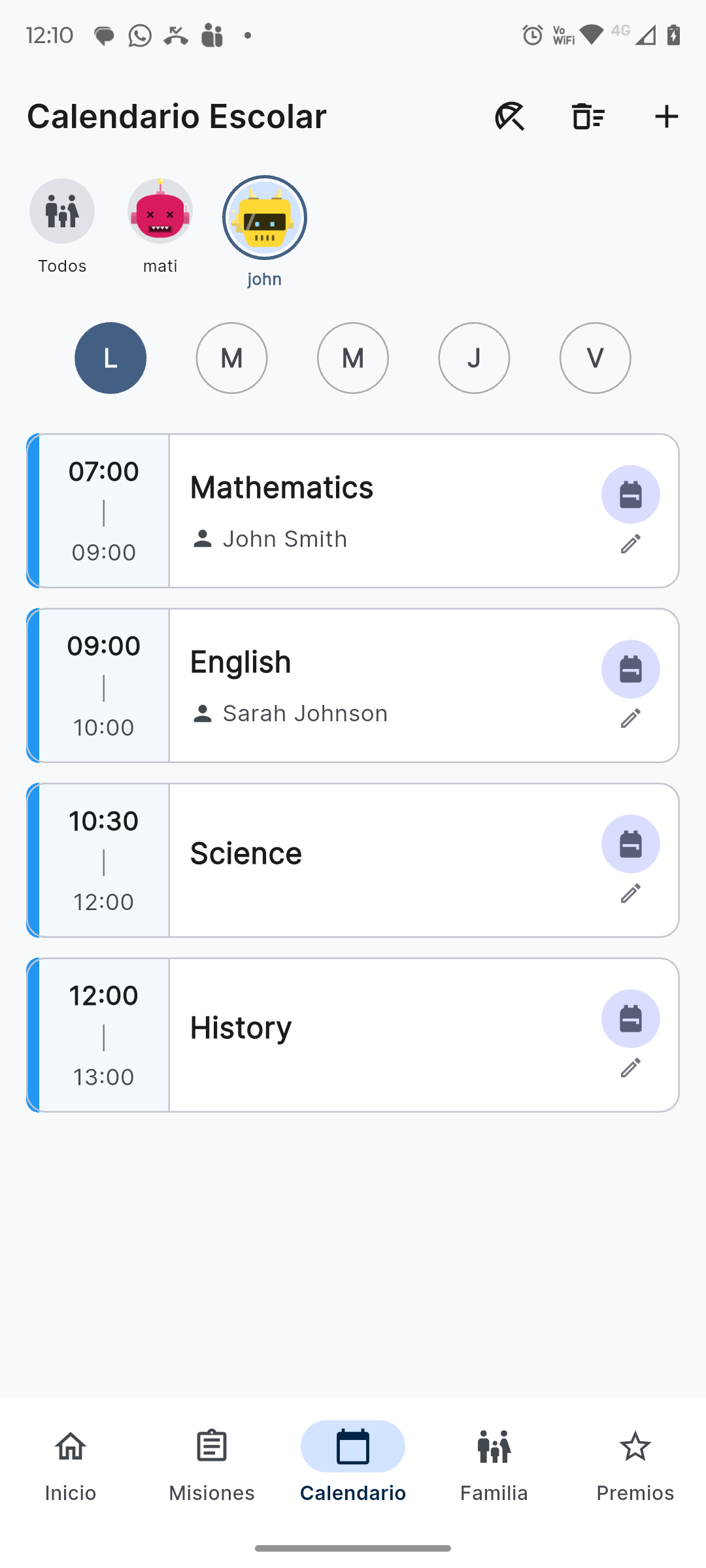The image size is (706, 1568).
Task: Go to the Misiones tab
Action: (x=212, y=1465)
